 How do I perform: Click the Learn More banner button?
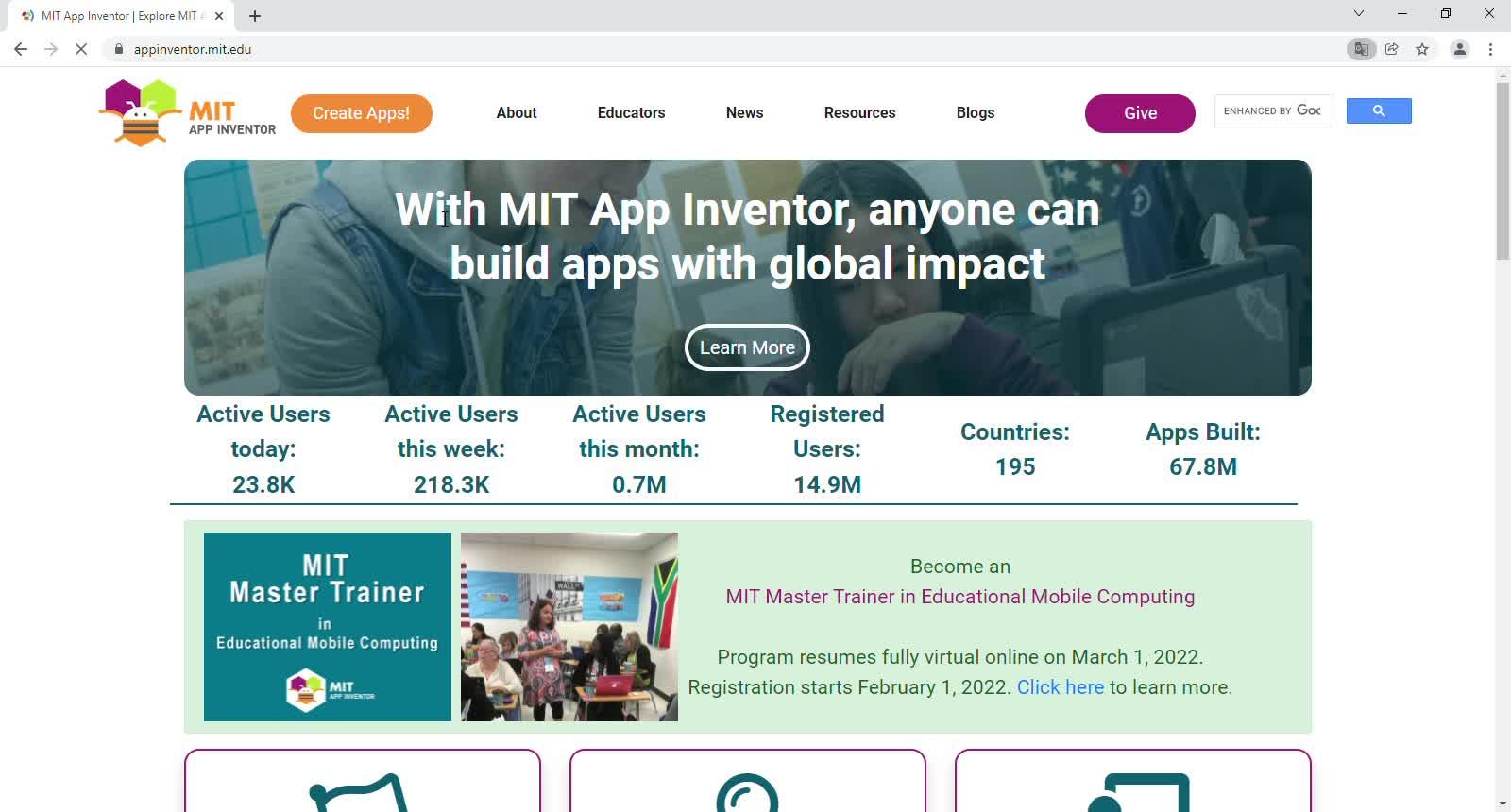click(x=747, y=347)
